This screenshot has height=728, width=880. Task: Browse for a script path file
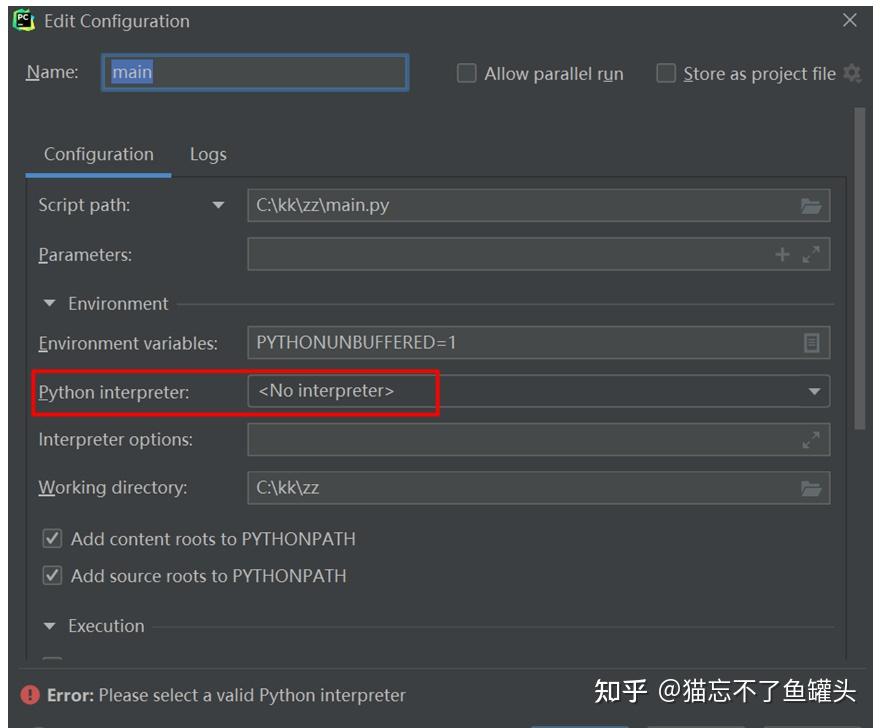[x=813, y=205]
